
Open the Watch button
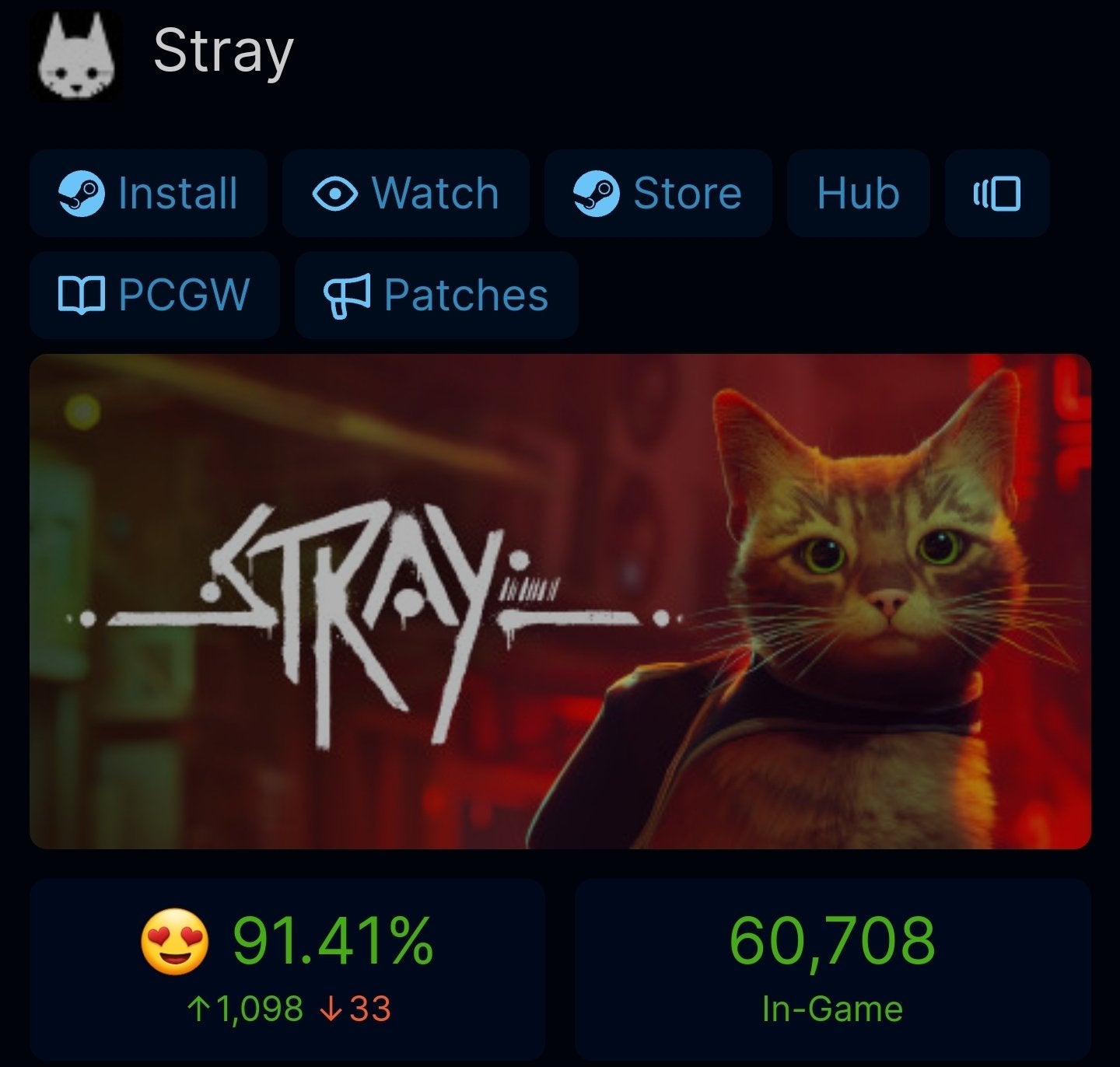click(x=406, y=194)
